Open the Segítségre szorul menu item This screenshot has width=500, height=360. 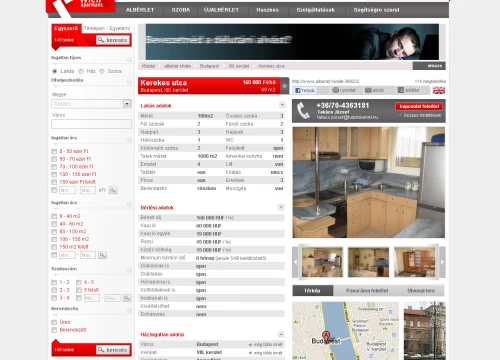point(376,10)
